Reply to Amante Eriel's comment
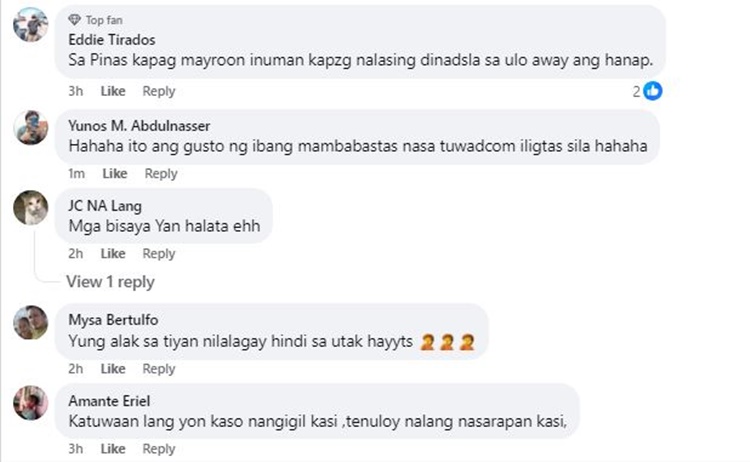The width and height of the screenshot is (750, 462). (159, 449)
